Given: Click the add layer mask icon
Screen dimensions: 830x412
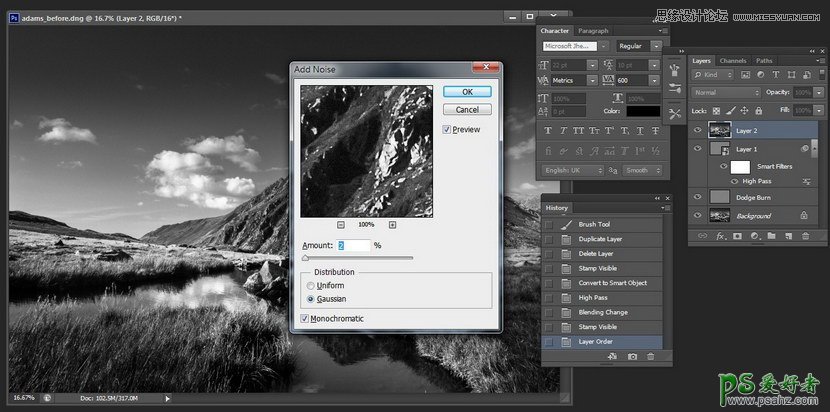Looking at the screenshot, I should (x=736, y=237).
